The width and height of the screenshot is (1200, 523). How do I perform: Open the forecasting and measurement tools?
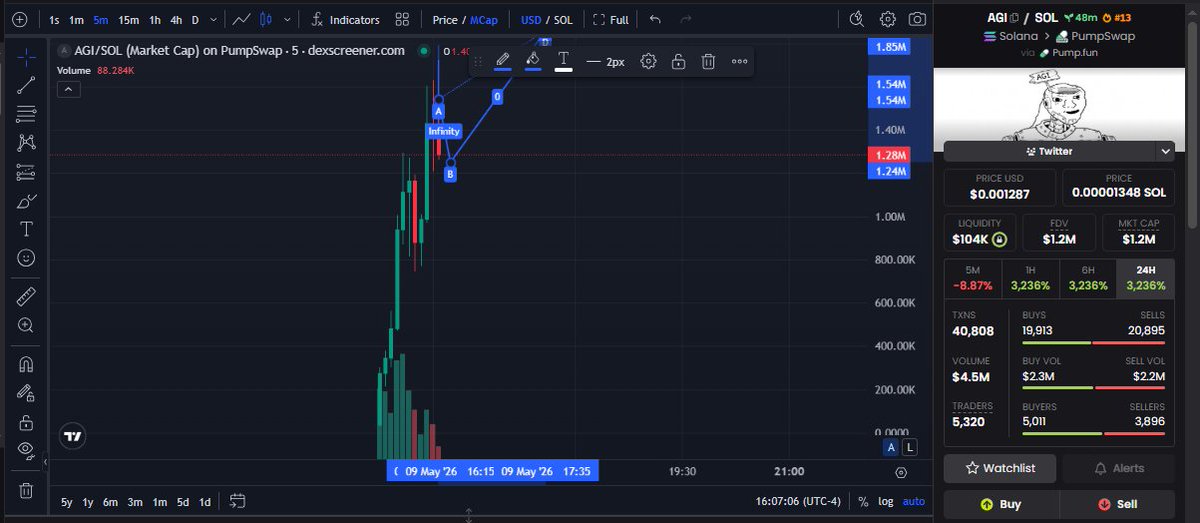tap(26, 172)
